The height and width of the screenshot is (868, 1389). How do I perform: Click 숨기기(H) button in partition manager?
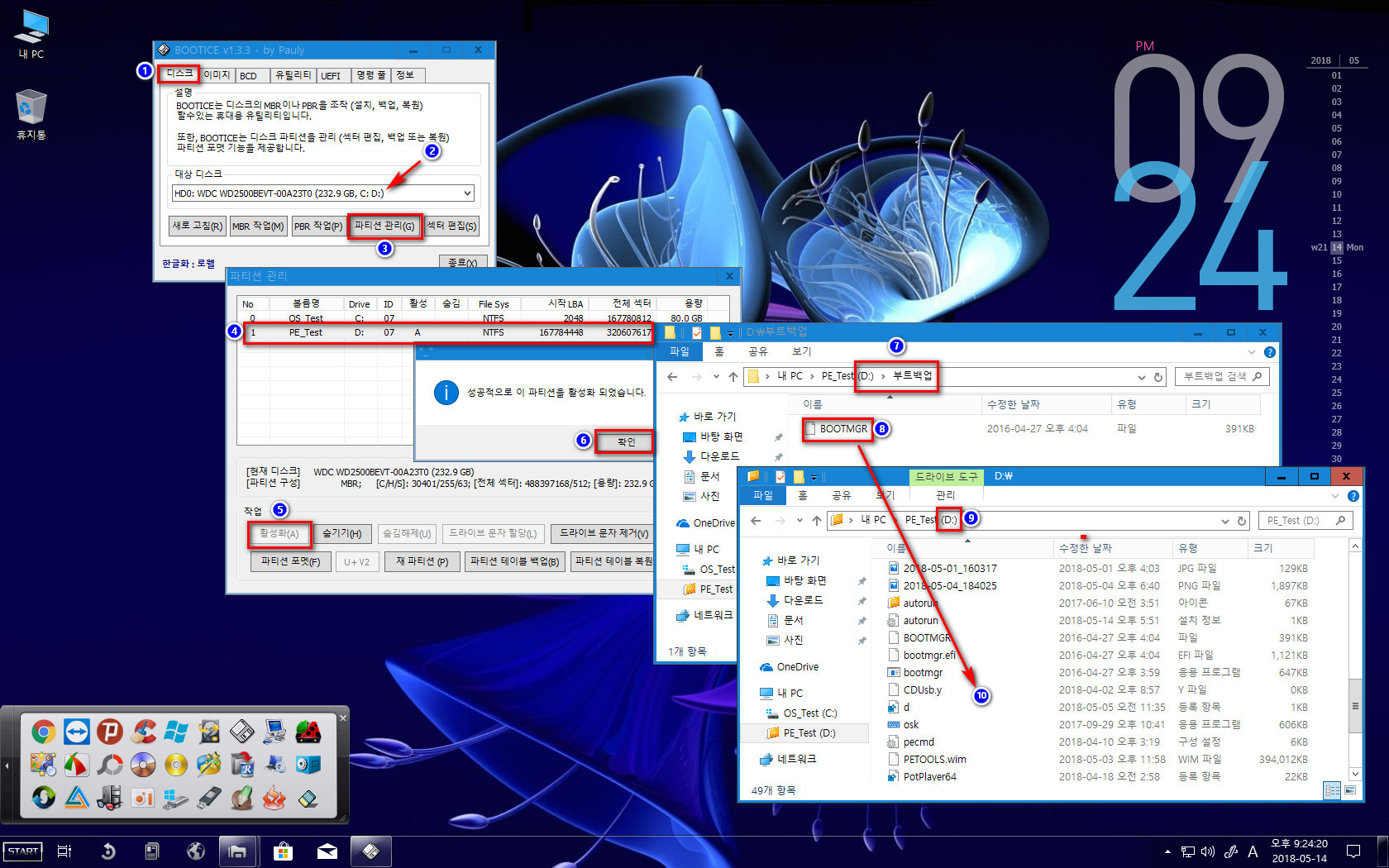click(x=341, y=533)
